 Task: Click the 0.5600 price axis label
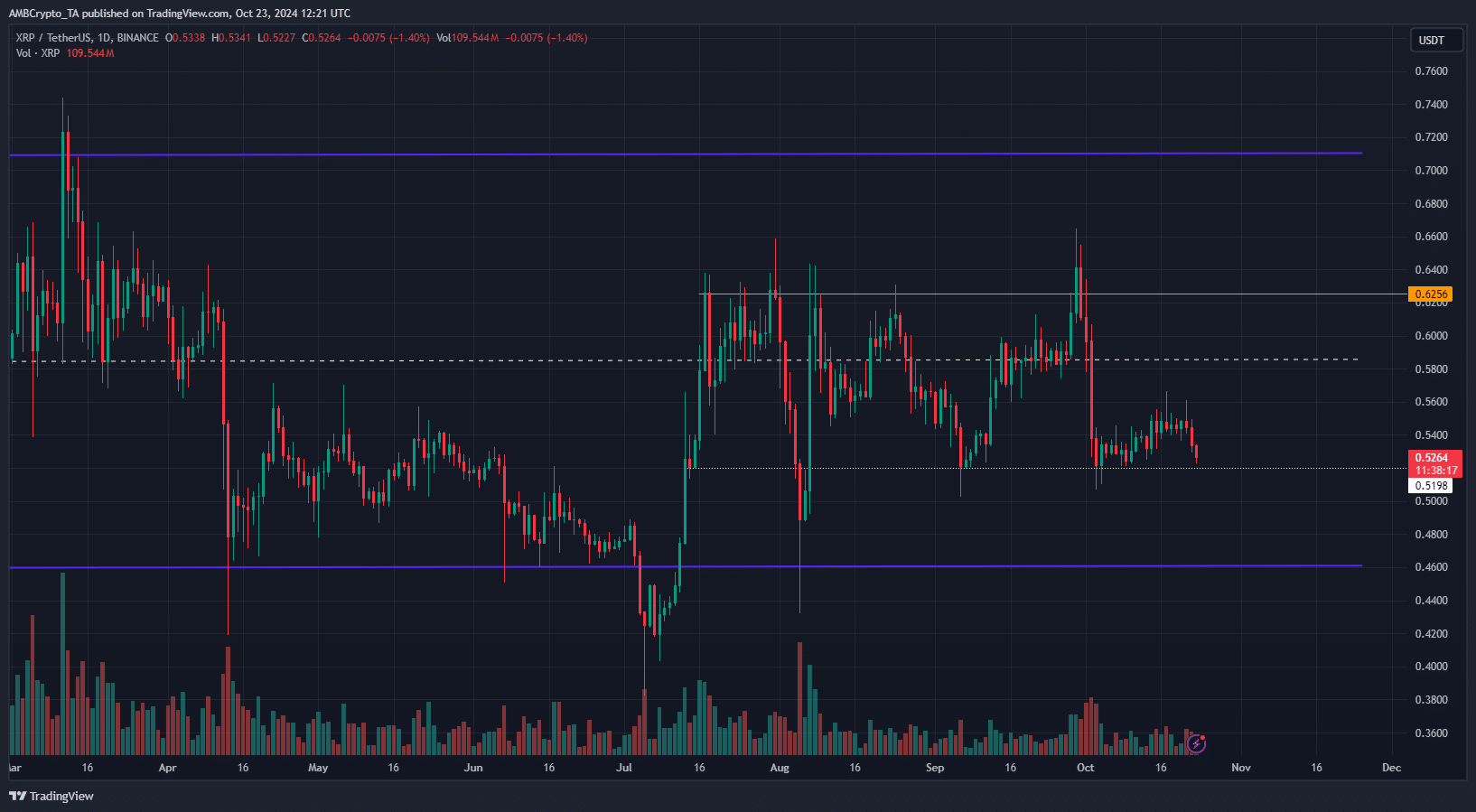(x=1431, y=402)
